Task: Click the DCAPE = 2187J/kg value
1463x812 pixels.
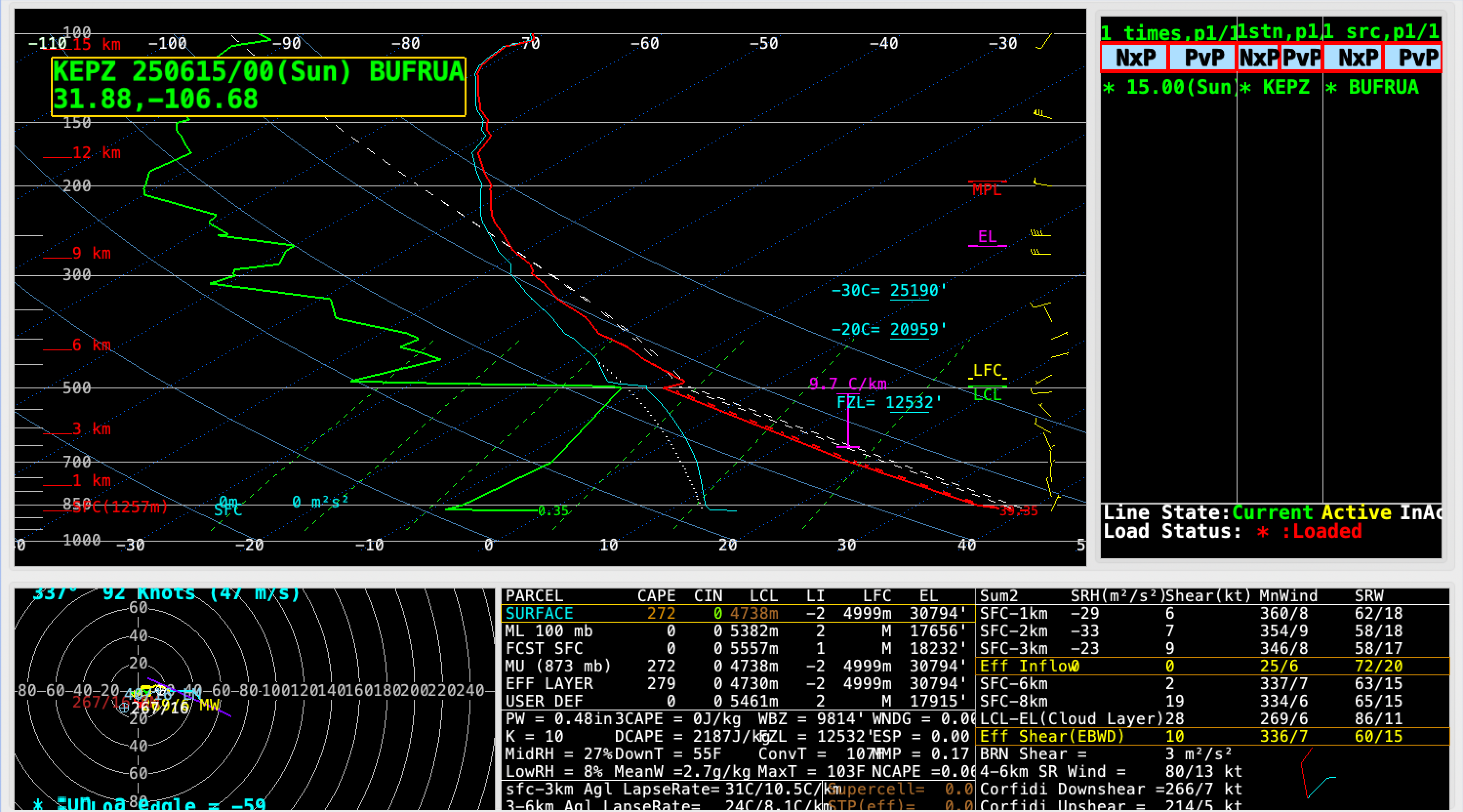Action: (692, 736)
